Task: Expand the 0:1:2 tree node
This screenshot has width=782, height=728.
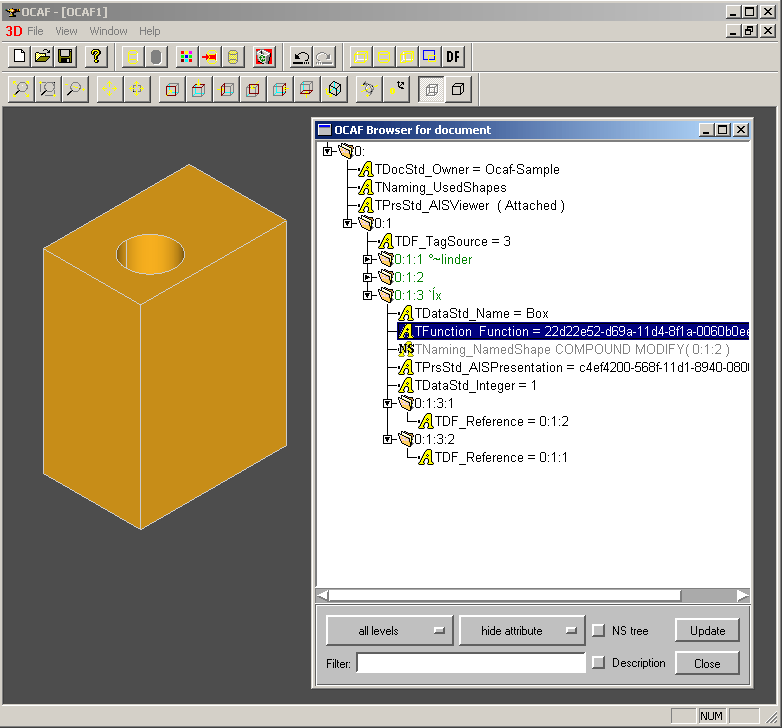Action: click(367, 277)
